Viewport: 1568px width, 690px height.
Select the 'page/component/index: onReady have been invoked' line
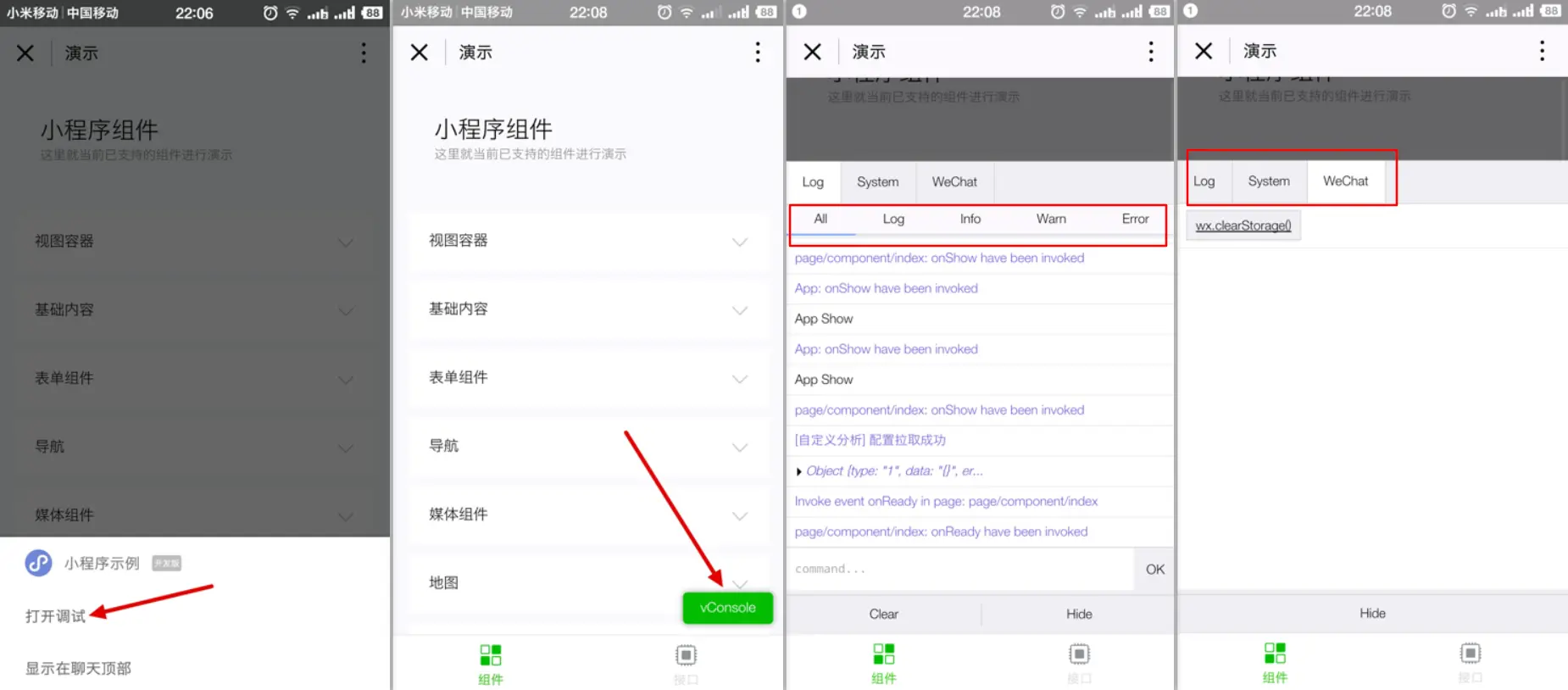(x=980, y=532)
